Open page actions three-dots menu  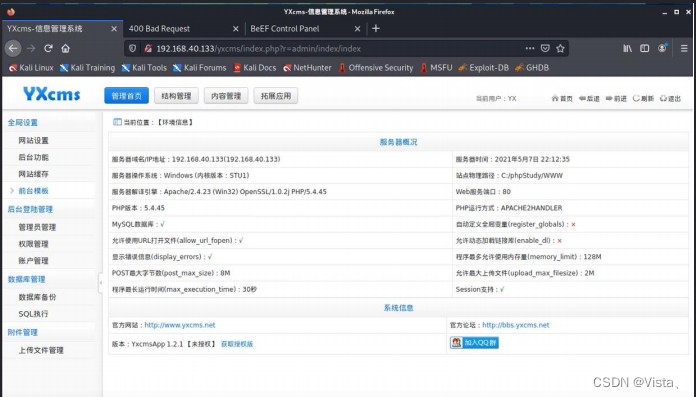pos(530,48)
